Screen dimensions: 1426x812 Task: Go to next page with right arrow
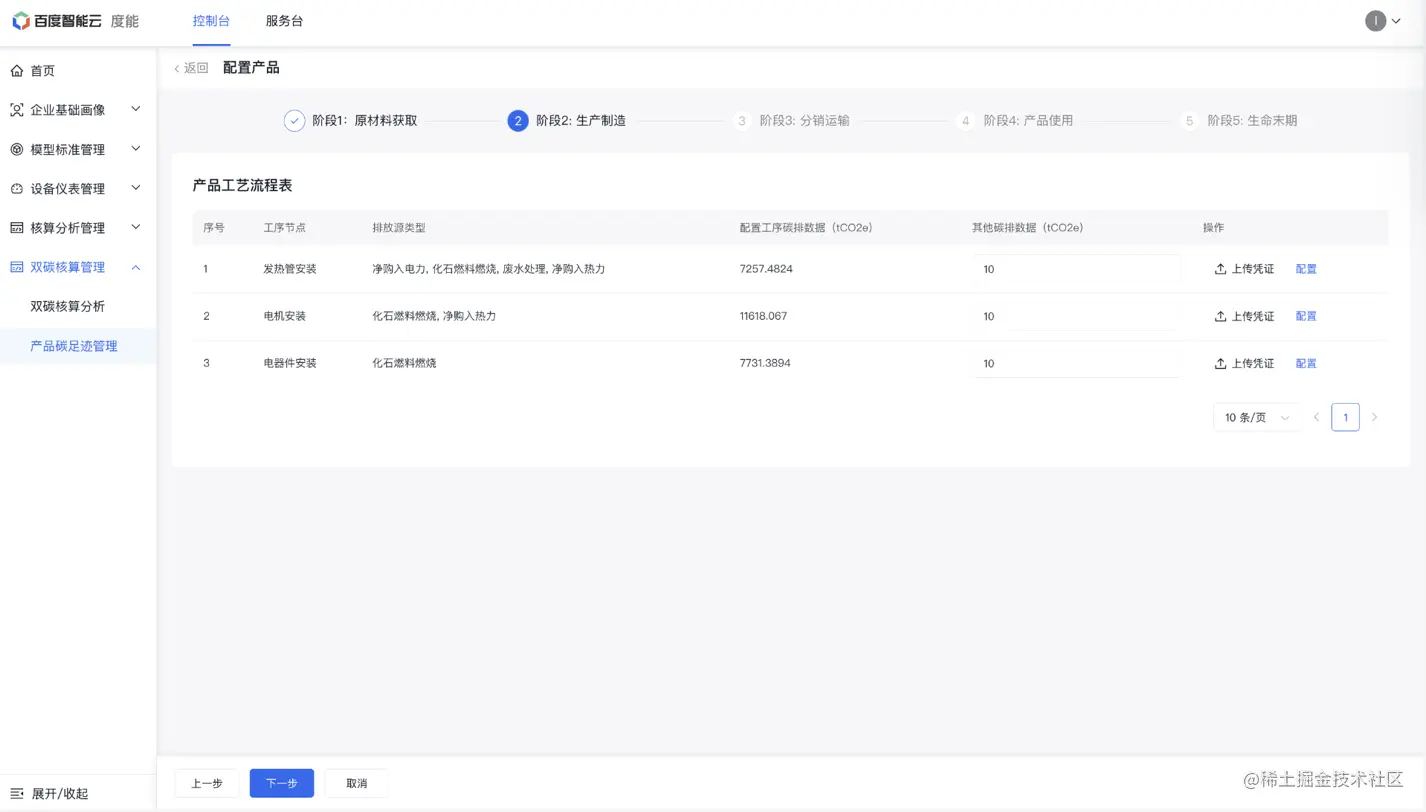[x=1375, y=417]
